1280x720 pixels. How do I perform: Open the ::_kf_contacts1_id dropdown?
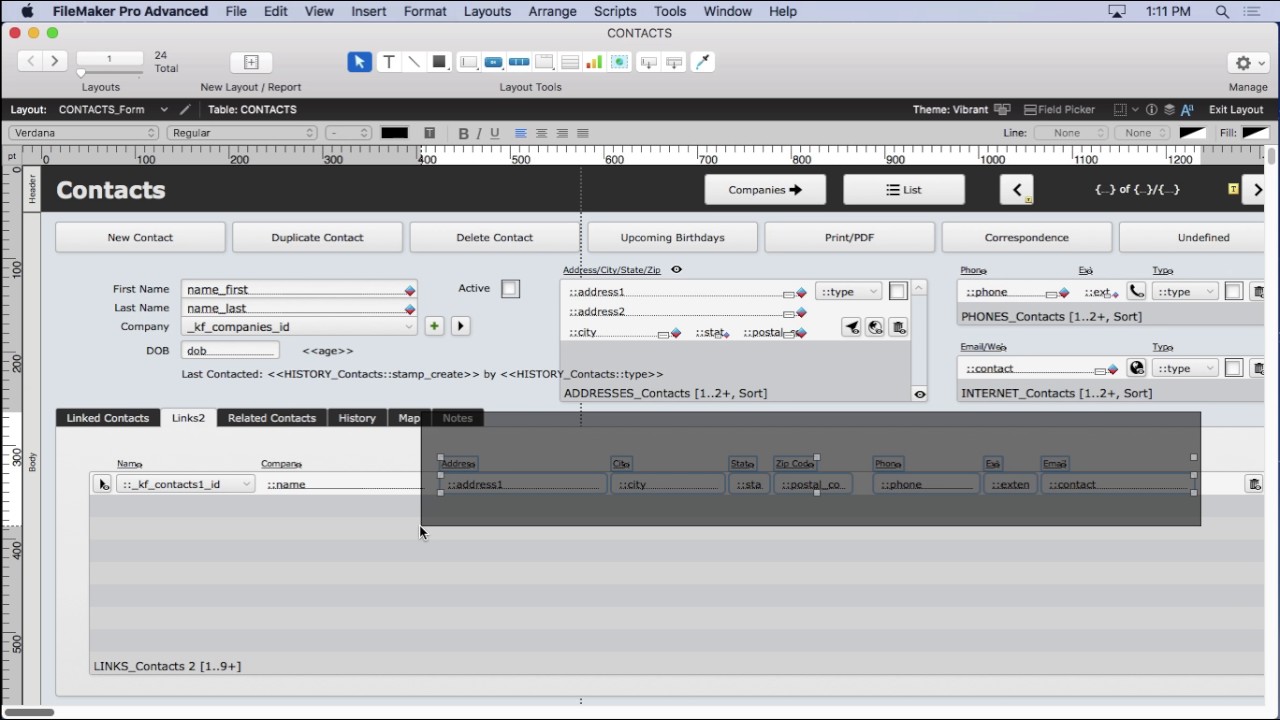[185, 484]
